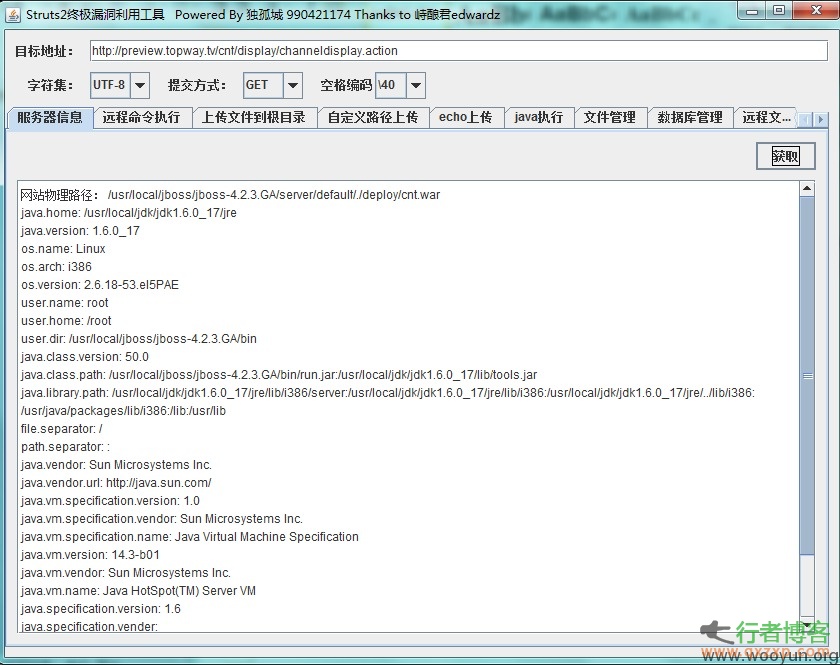Close the Struts2 tool window

coord(816,11)
